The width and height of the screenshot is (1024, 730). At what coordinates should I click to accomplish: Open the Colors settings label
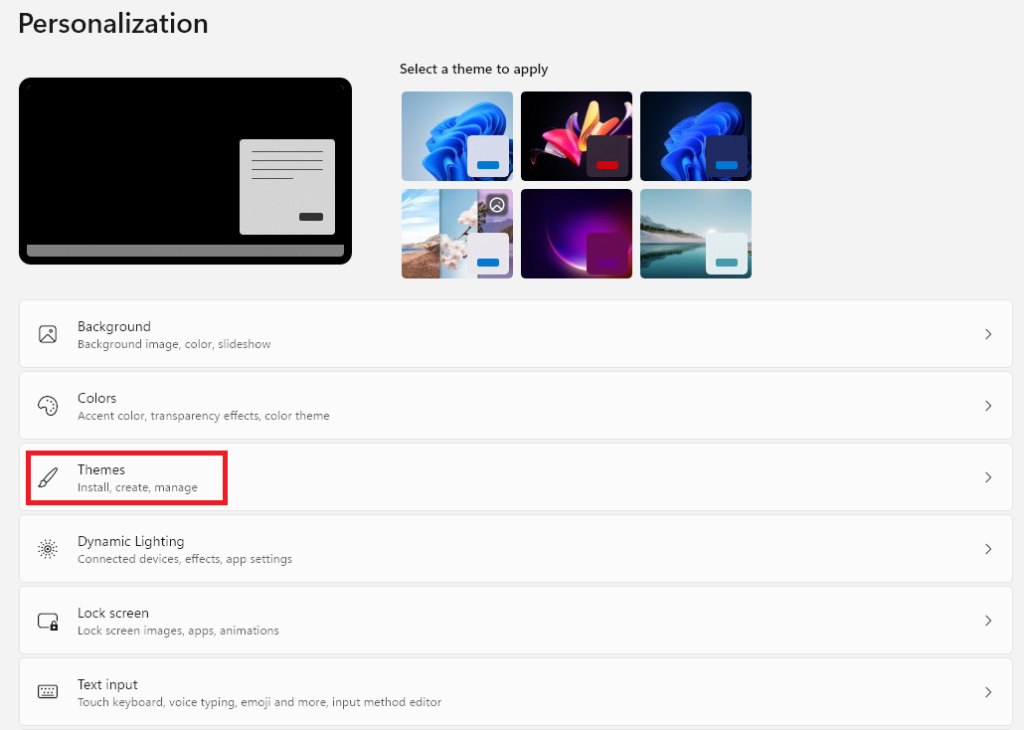pos(97,398)
